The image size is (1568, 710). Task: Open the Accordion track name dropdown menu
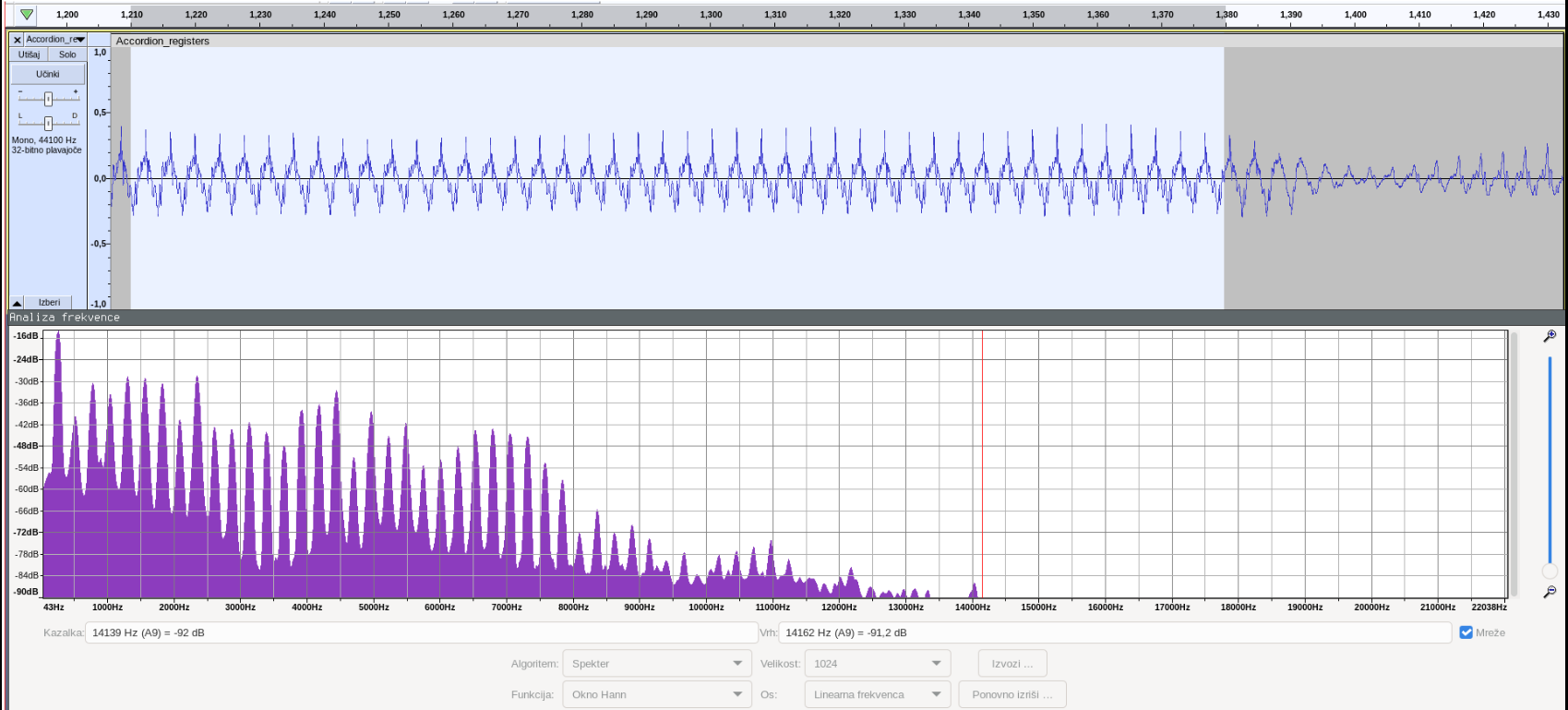[x=55, y=40]
